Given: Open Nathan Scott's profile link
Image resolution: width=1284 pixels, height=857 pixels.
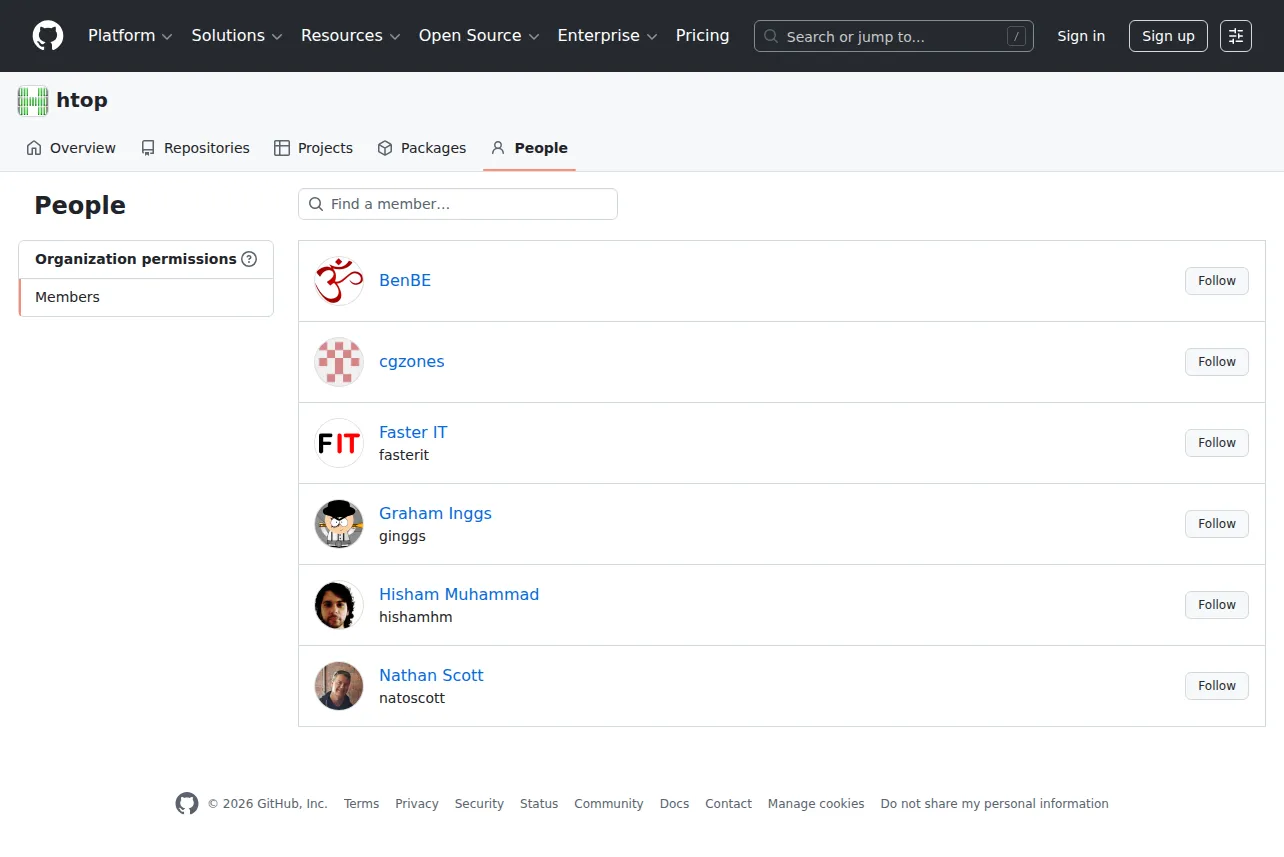Looking at the screenshot, I should pos(431,675).
